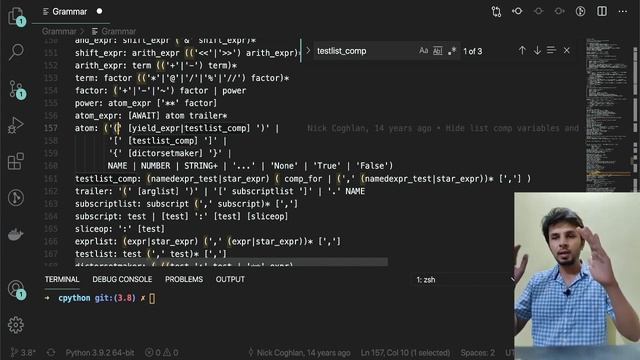Viewport: 640px width, 360px height.
Task: Toggle Match Case in find widget
Action: tap(423, 51)
